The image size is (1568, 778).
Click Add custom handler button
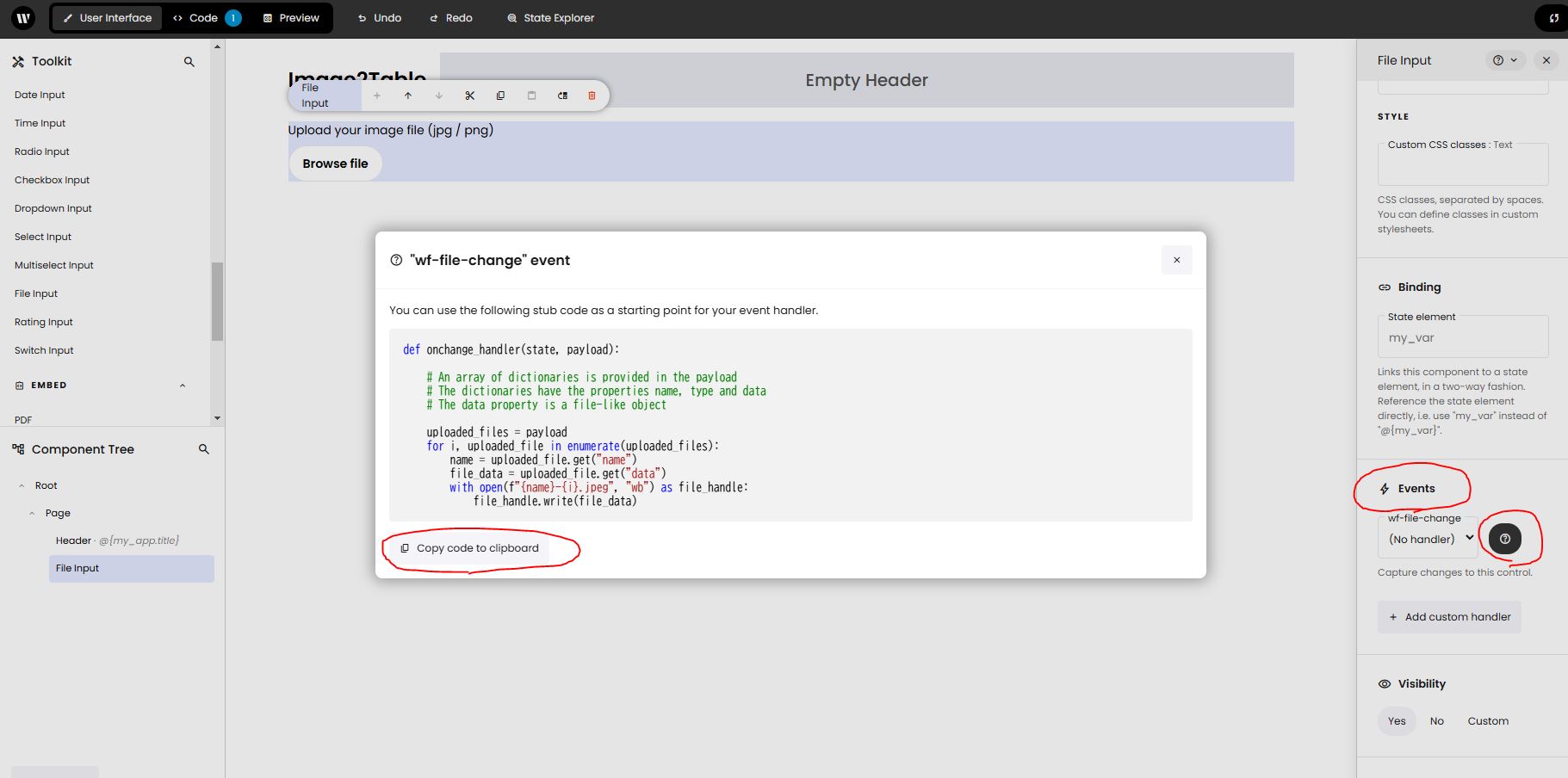tap(1449, 617)
